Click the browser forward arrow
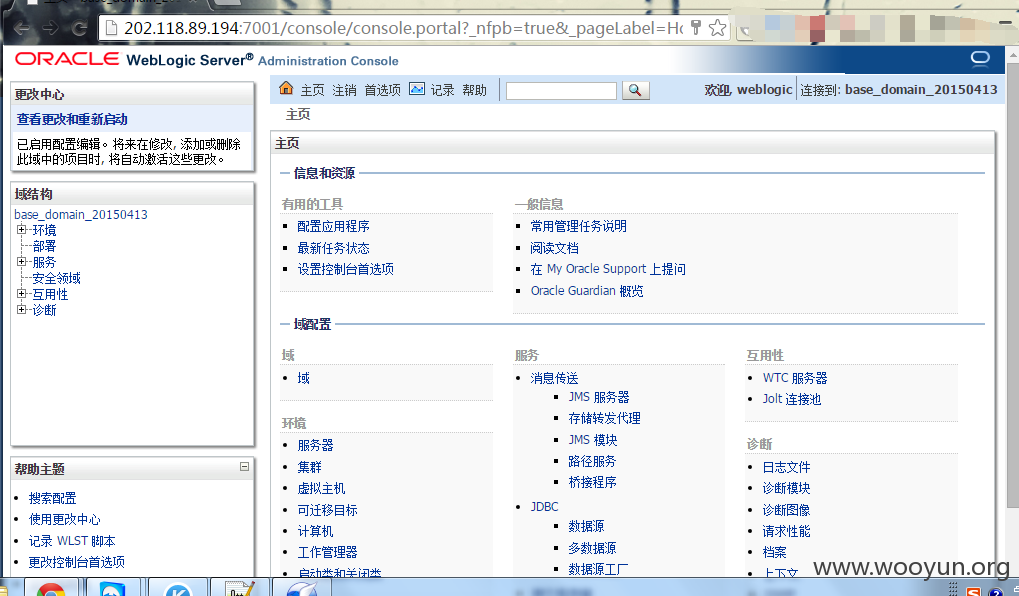 click(x=51, y=28)
